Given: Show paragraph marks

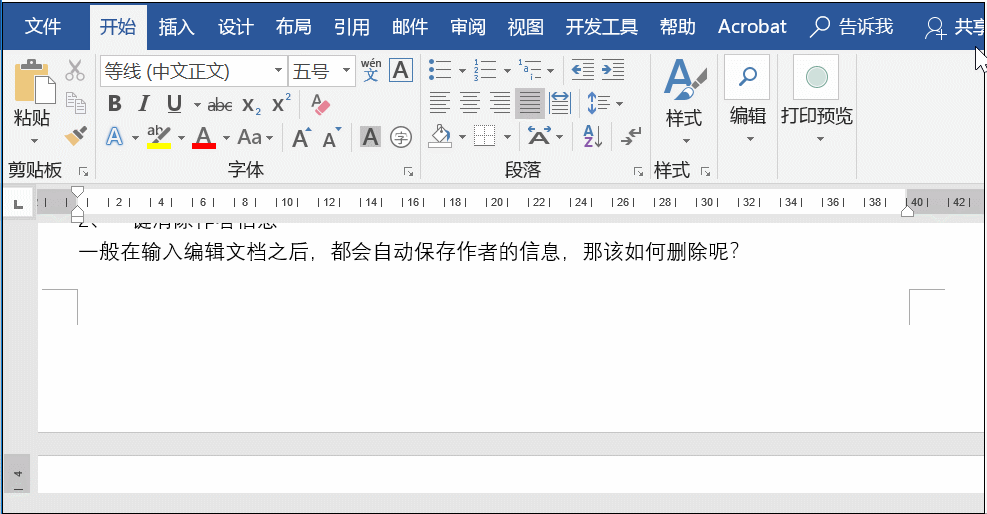Looking at the screenshot, I should tap(630, 136).
